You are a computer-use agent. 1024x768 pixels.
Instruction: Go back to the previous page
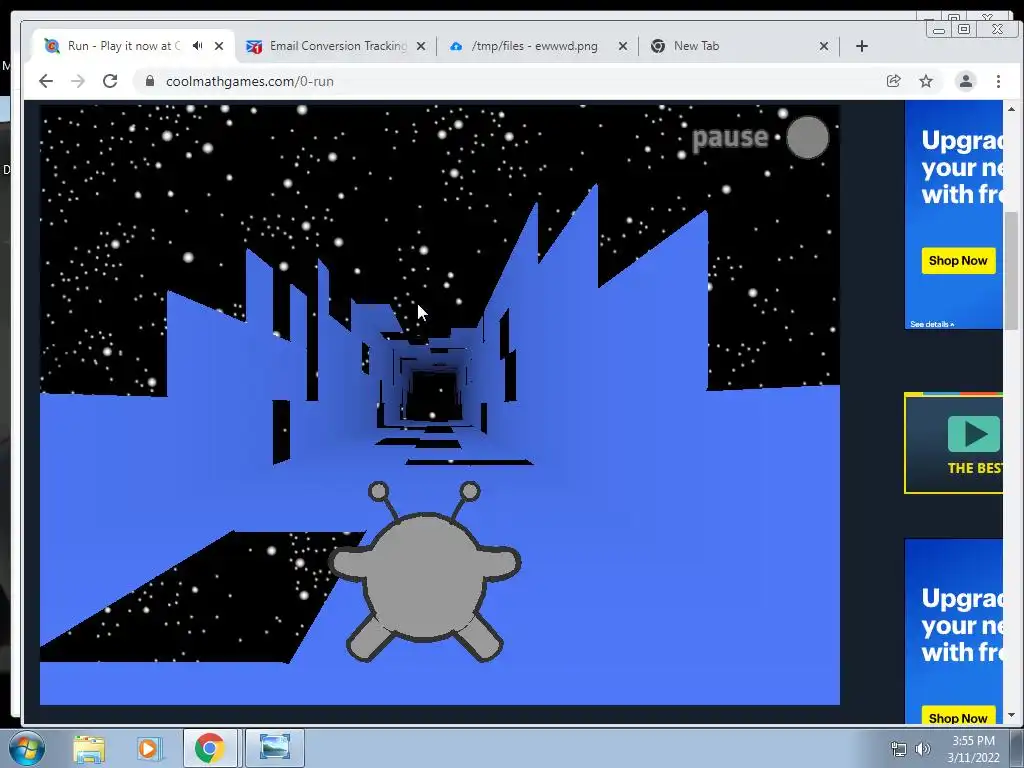tap(46, 81)
